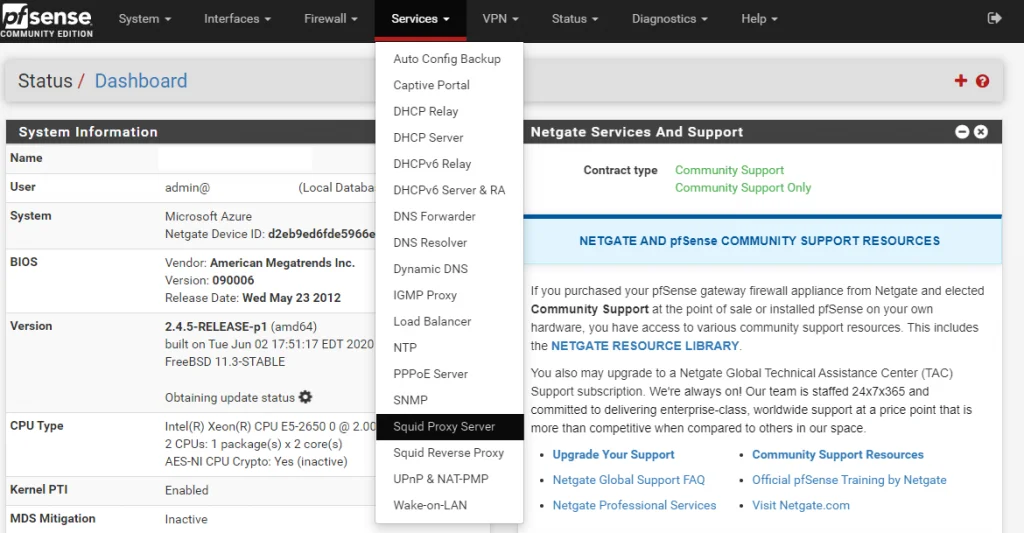Open the red question mark help icon

[x=982, y=81]
